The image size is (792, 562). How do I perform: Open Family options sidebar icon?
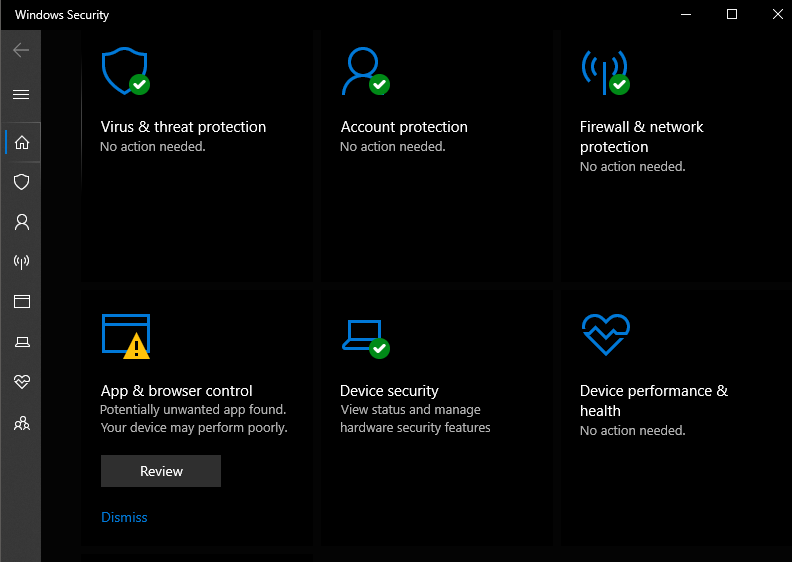tap(21, 423)
